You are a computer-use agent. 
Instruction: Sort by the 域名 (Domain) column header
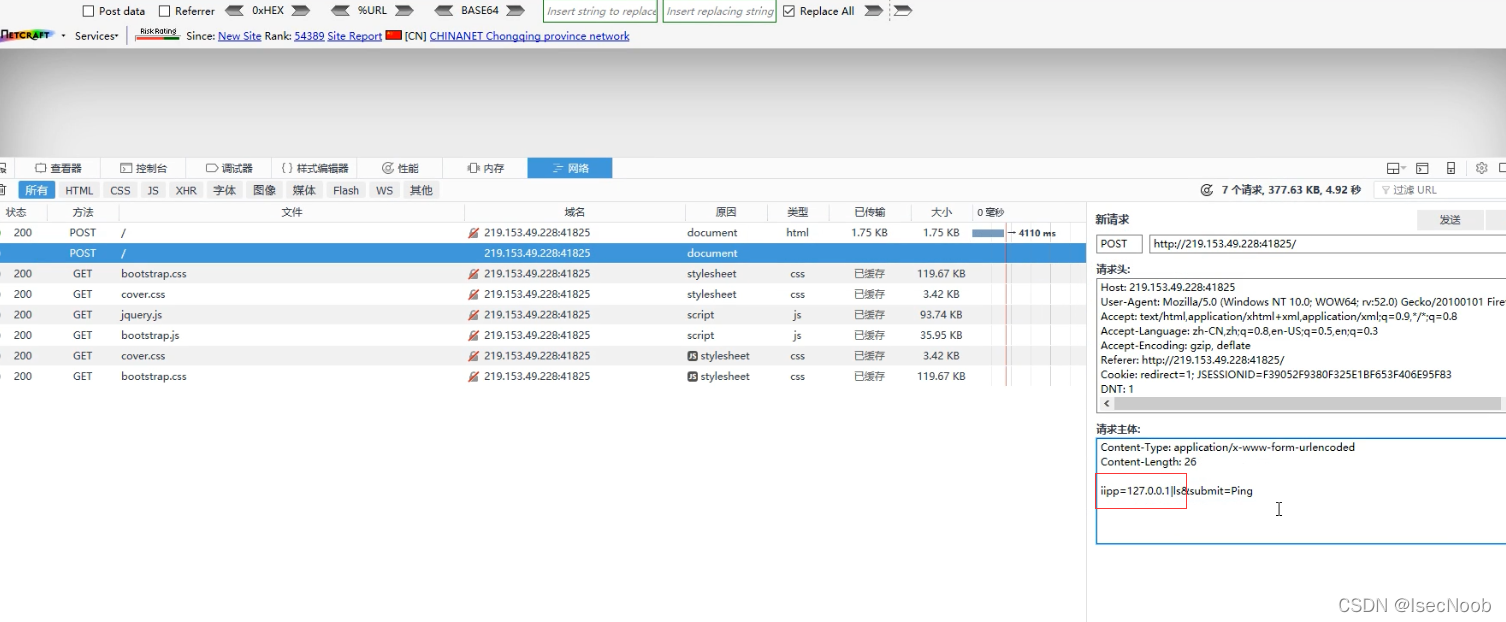(575, 212)
